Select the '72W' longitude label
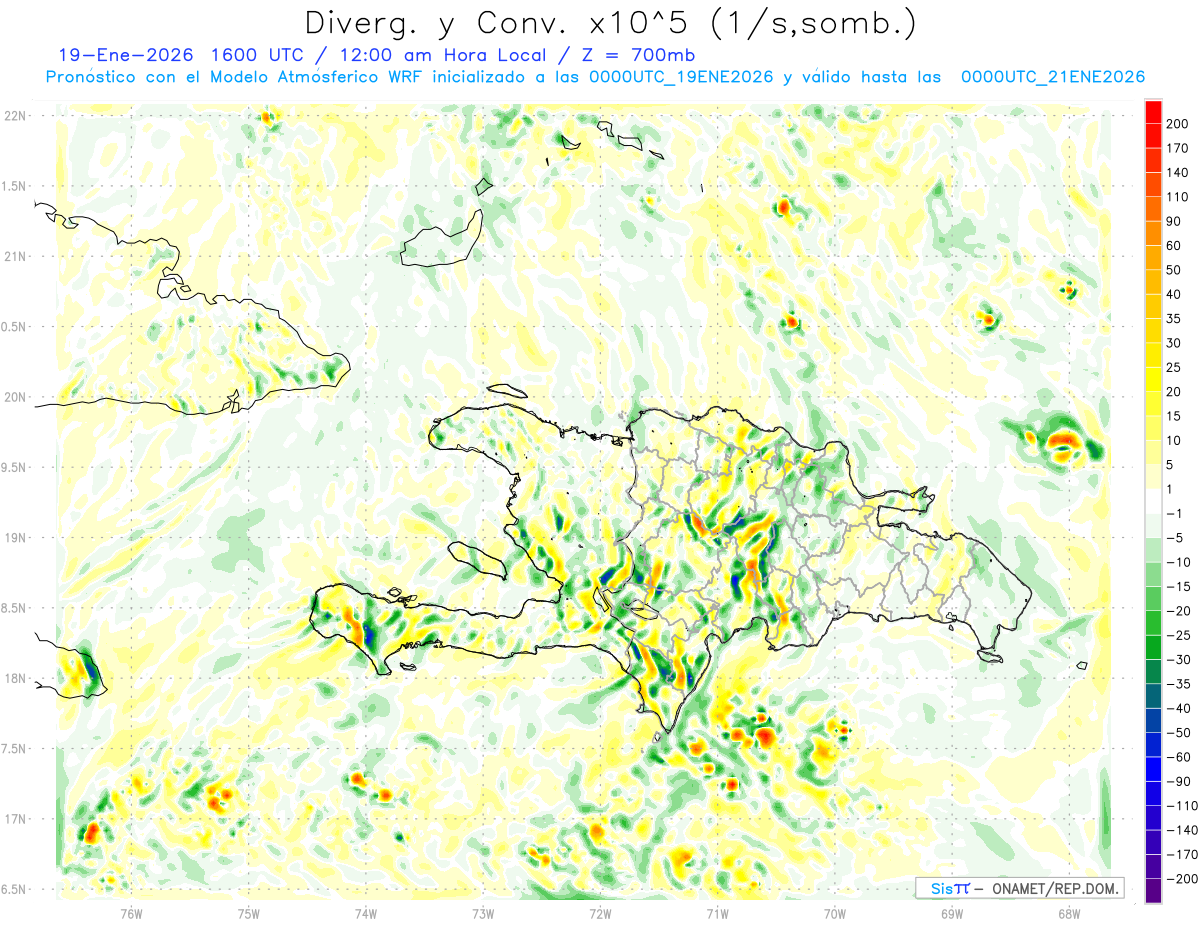Image resolution: width=1200 pixels, height=927 pixels. tap(600, 913)
